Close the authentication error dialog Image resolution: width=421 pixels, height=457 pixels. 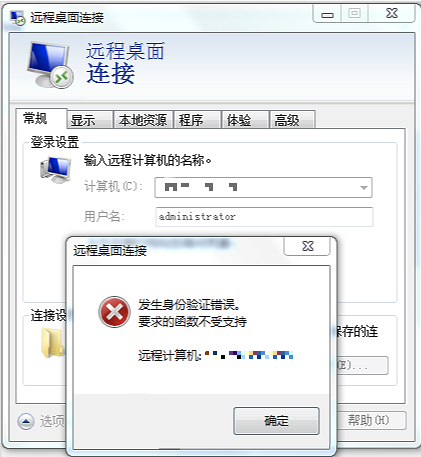pos(307,247)
